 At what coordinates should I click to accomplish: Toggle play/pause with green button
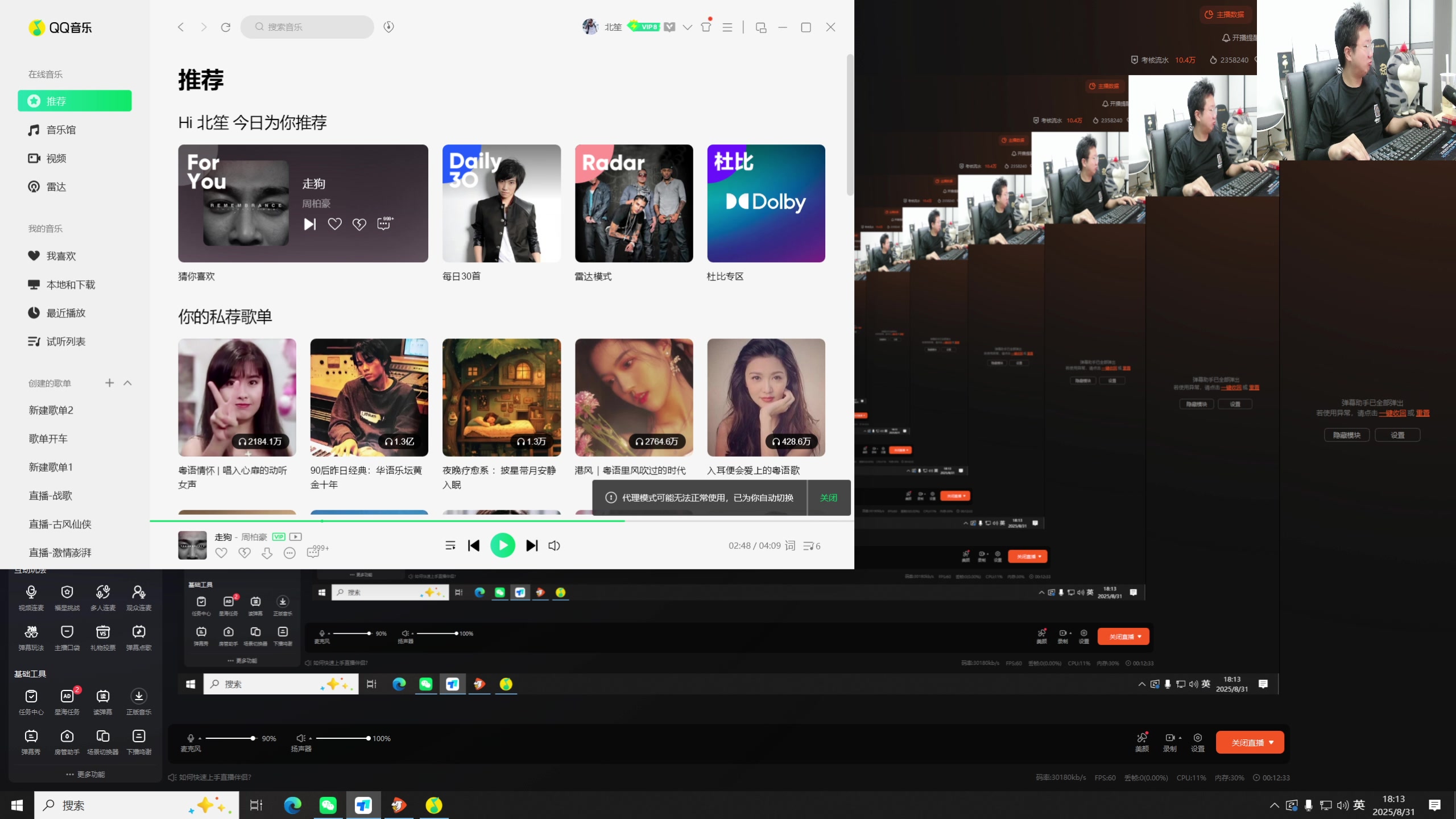point(503,545)
